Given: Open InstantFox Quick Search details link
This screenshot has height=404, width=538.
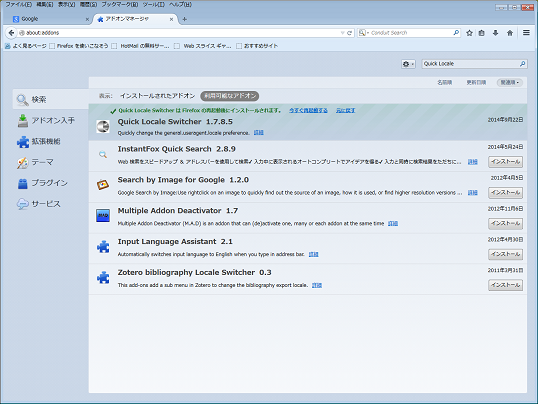Looking at the screenshot, I should click(473, 162).
